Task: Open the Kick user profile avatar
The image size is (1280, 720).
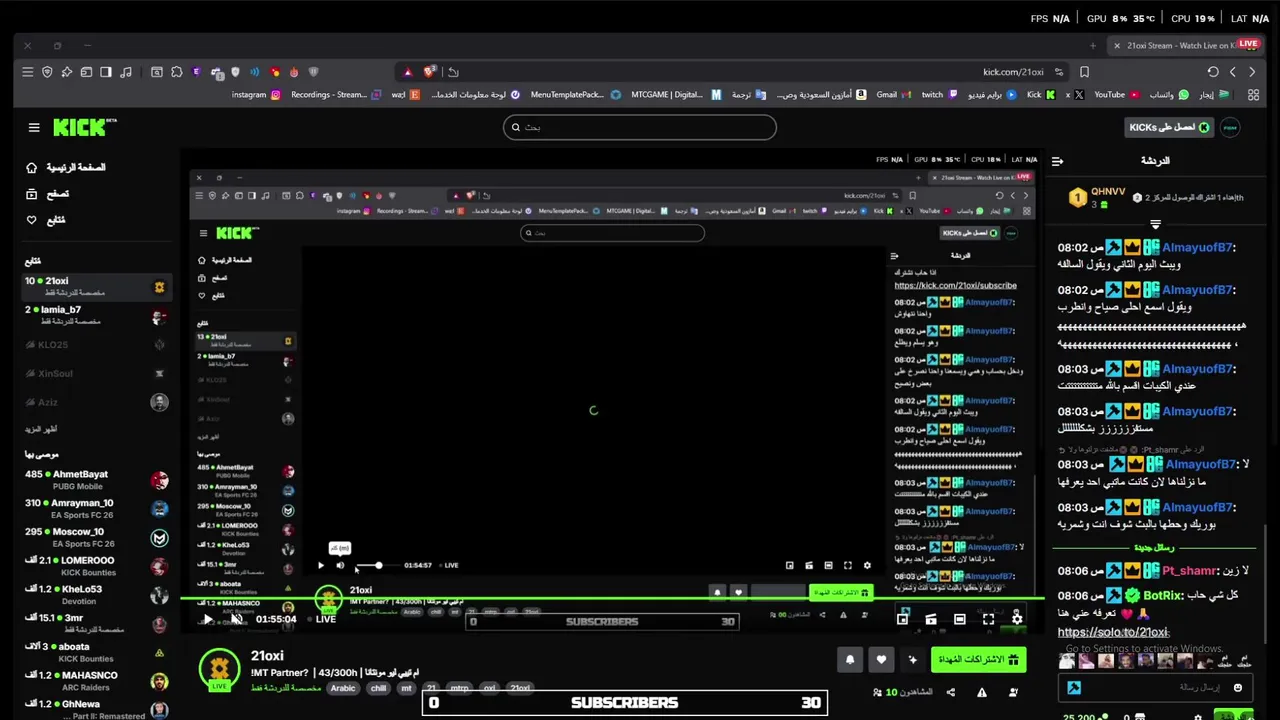Action: click(1230, 127)
